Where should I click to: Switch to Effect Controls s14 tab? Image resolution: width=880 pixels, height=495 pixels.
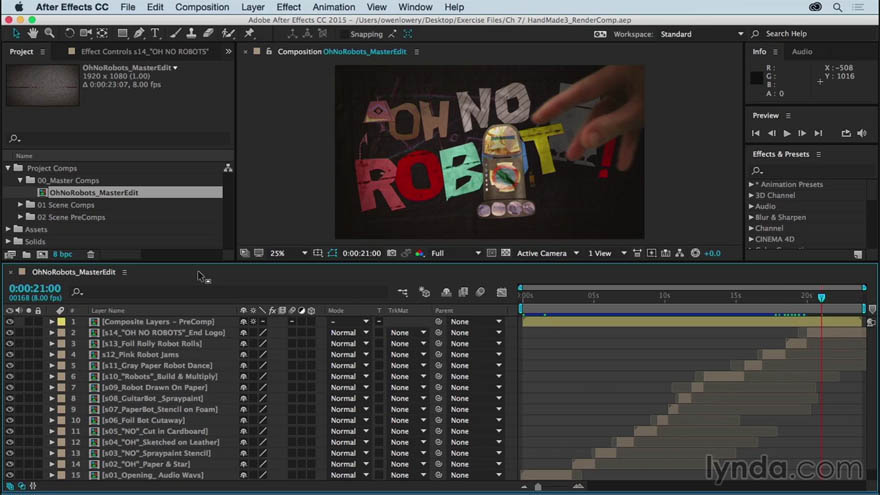(x=144, y=51)
